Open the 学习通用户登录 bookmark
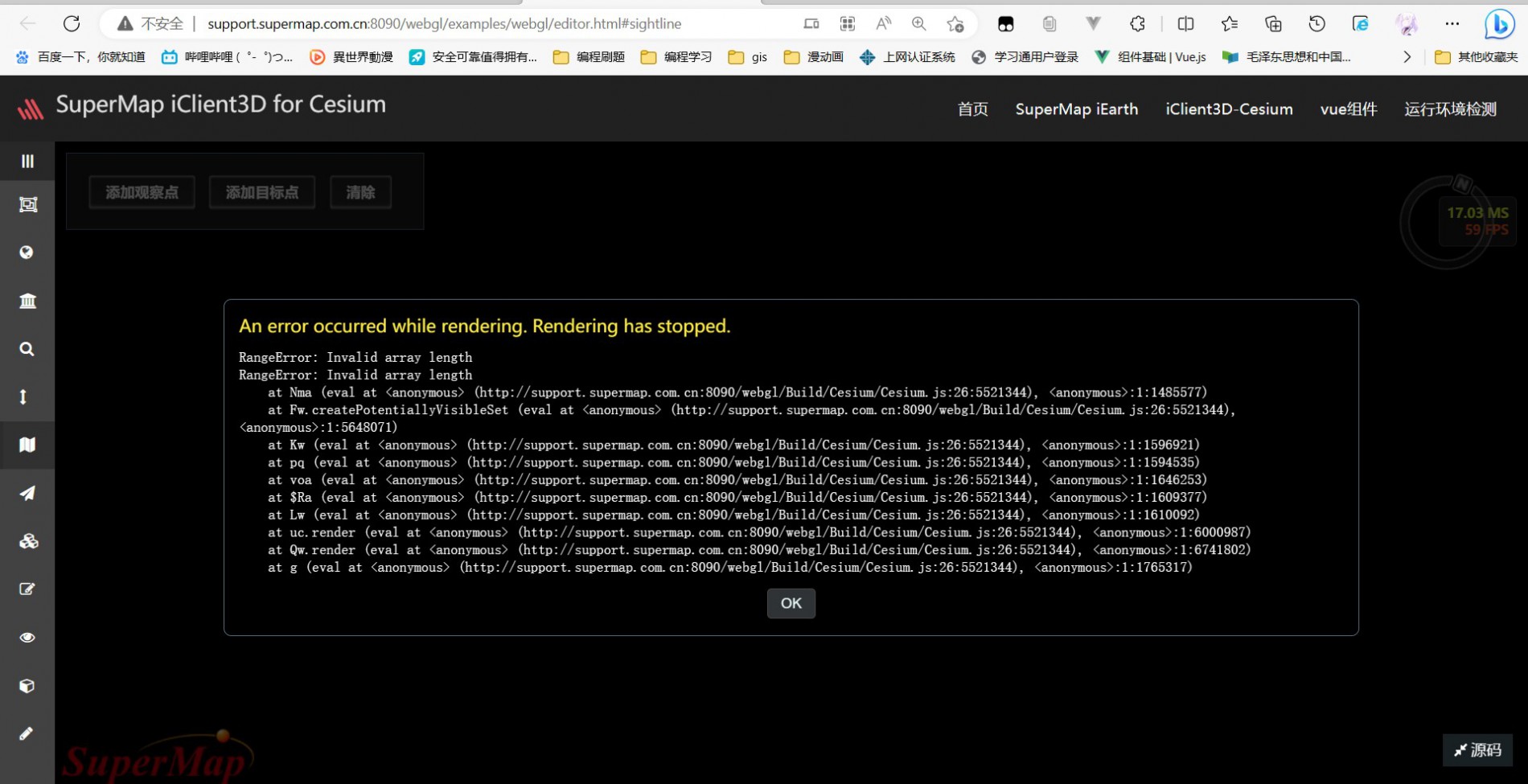 point(1025,57)
